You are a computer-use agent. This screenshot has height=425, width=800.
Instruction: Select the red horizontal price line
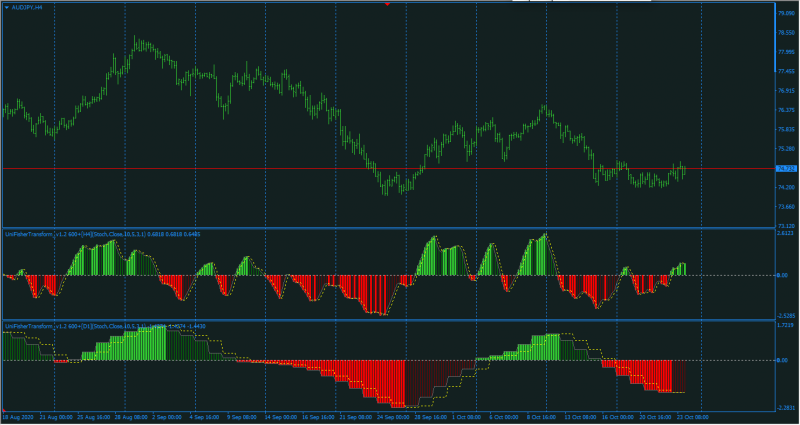[389, 168]
